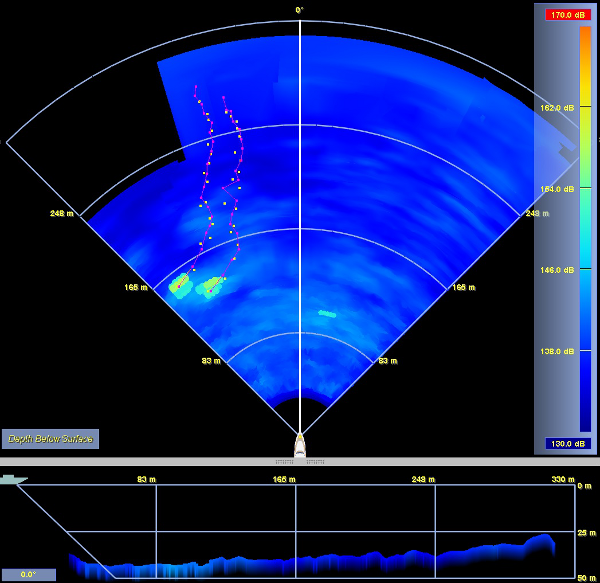Click the ship icon in the profile view
This screenshot has height=583, width=600.
pyautogui.click(x=14, y=480)
